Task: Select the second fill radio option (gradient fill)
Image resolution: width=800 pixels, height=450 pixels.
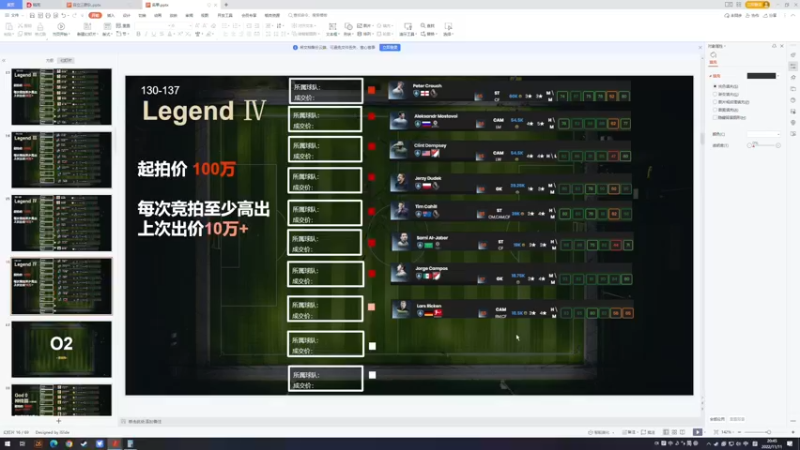Action: 715,94
